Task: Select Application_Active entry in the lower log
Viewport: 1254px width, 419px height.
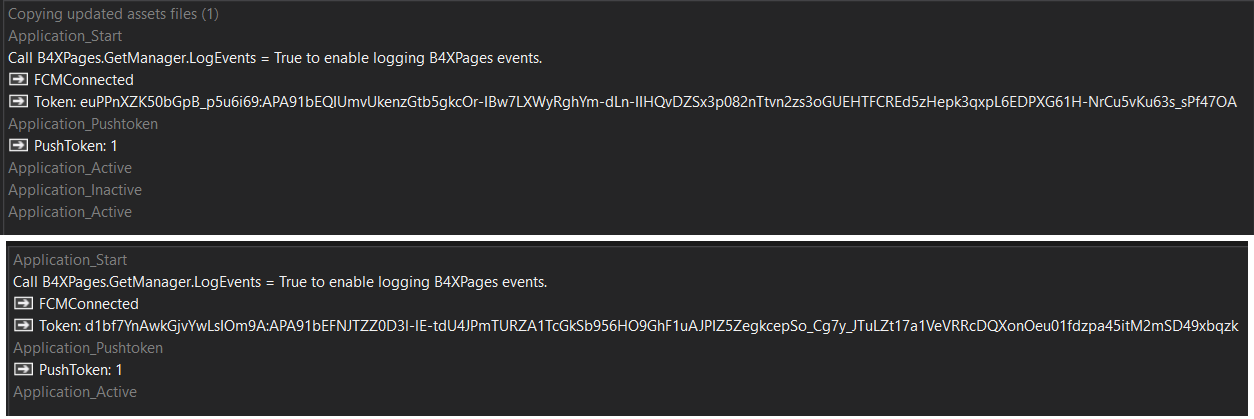Action: (x=75, y=392)
